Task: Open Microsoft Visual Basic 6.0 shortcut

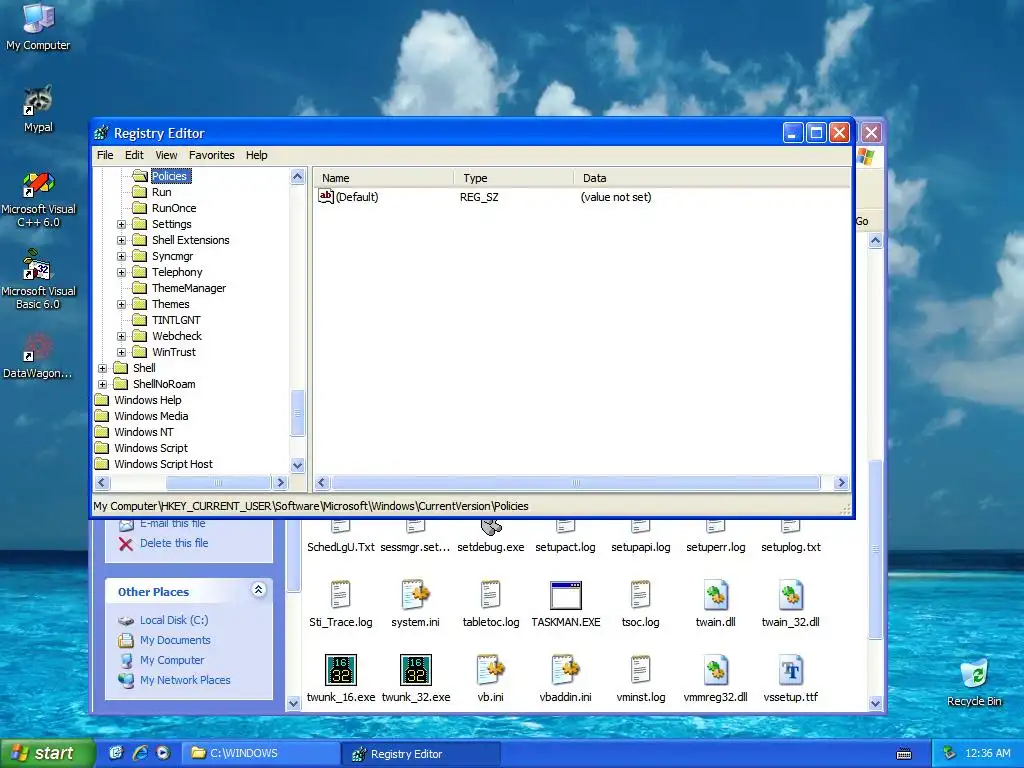Action: pos(38,280)
